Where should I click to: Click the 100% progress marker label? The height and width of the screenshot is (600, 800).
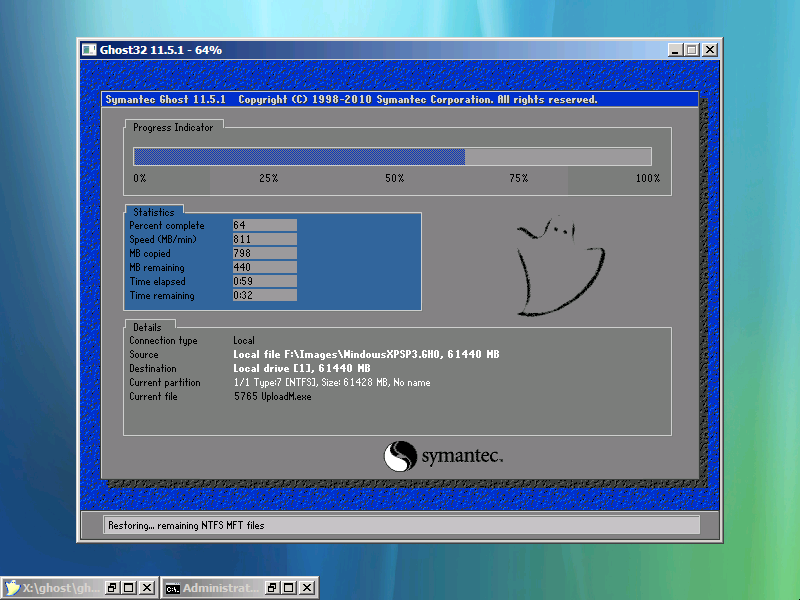[648, 179]
